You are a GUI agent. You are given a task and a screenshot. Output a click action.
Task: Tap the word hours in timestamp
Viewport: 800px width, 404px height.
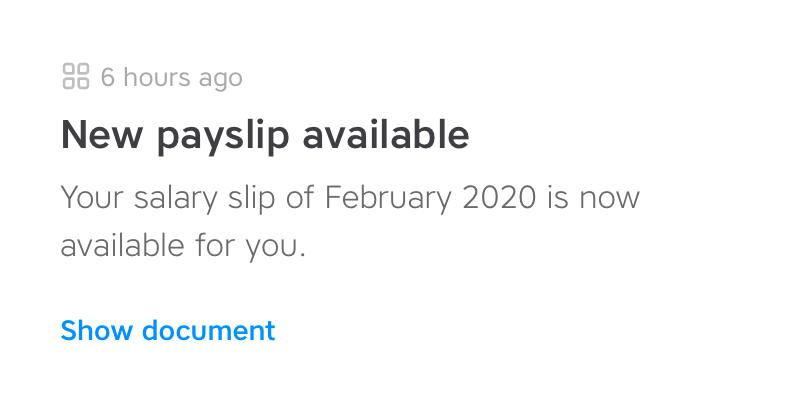click(157, 77)
